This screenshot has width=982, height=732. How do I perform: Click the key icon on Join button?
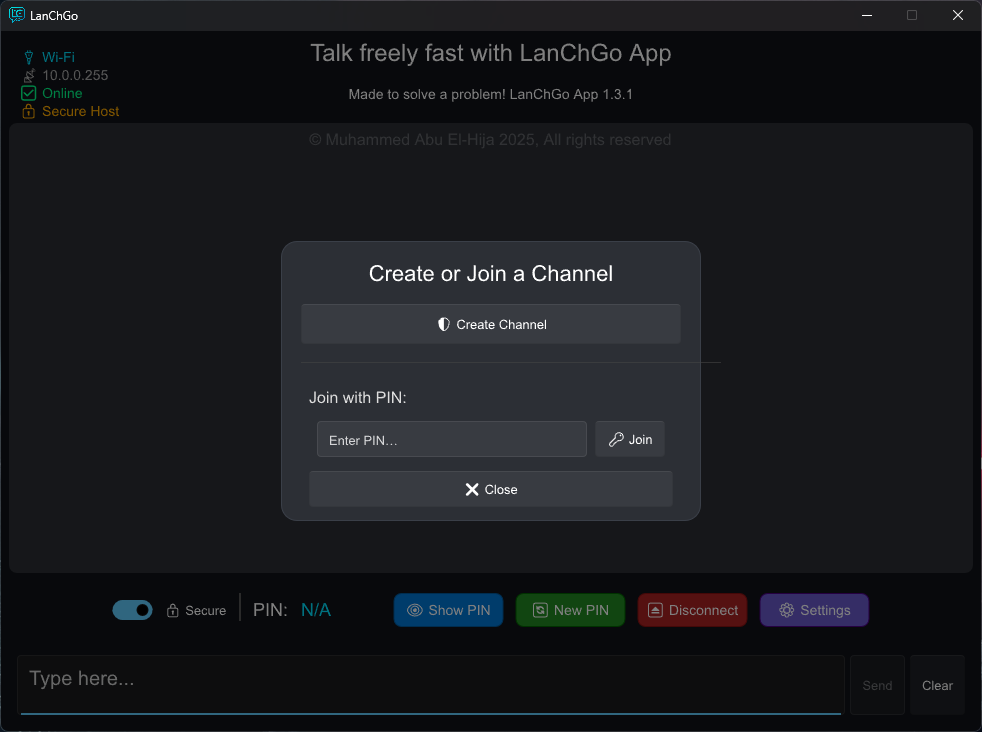(x=616, y=439)
